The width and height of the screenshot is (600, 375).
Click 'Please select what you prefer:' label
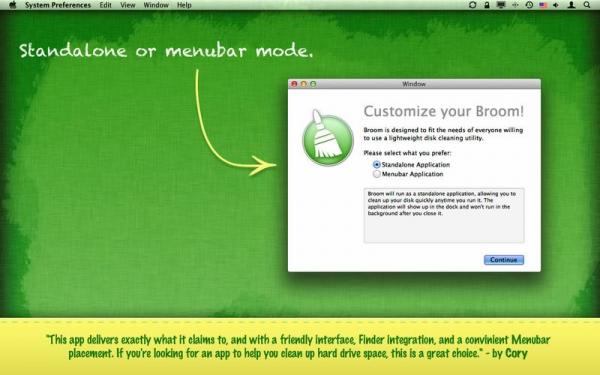(407, 153)
